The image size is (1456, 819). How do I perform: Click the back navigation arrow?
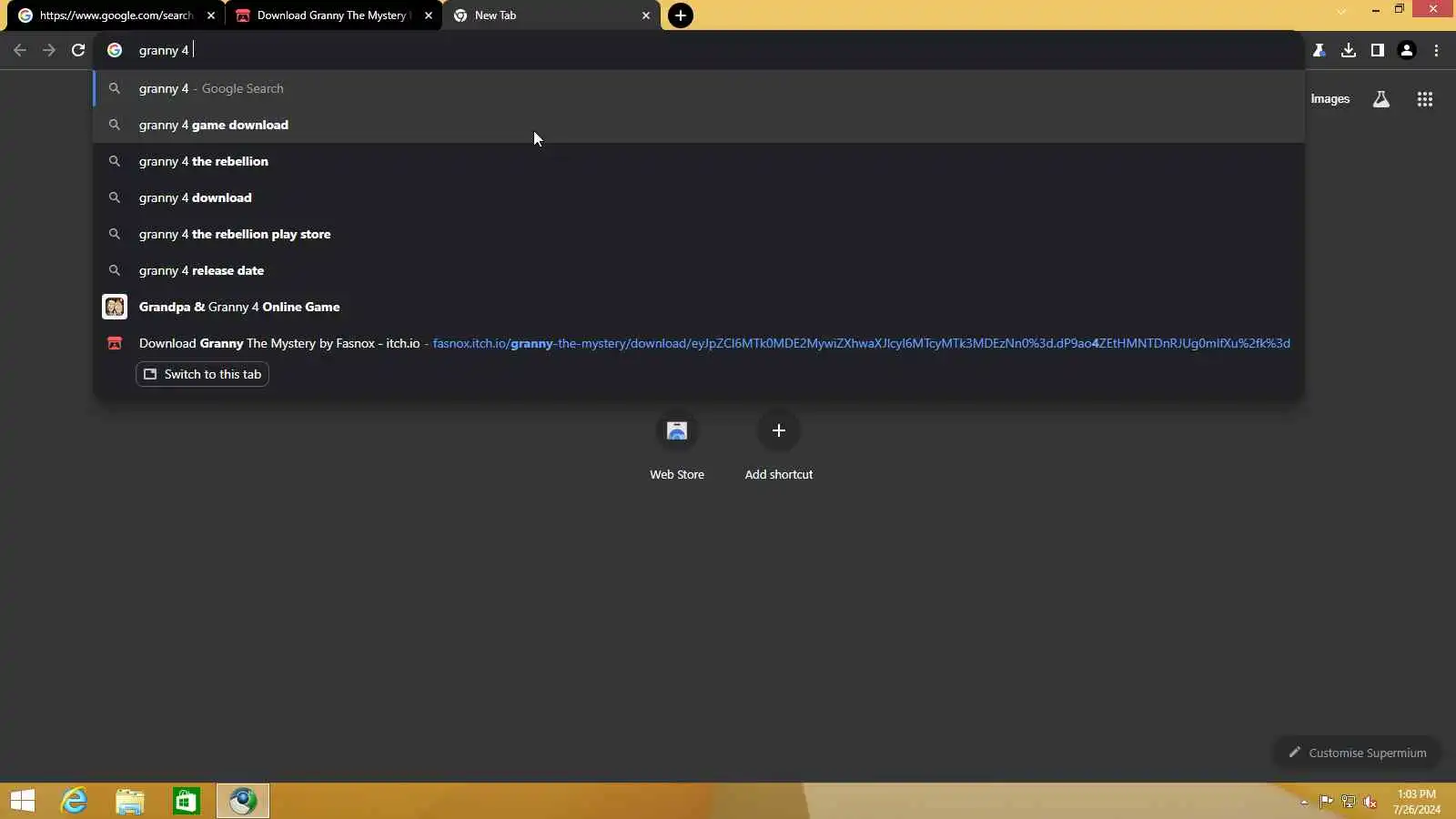20,50
